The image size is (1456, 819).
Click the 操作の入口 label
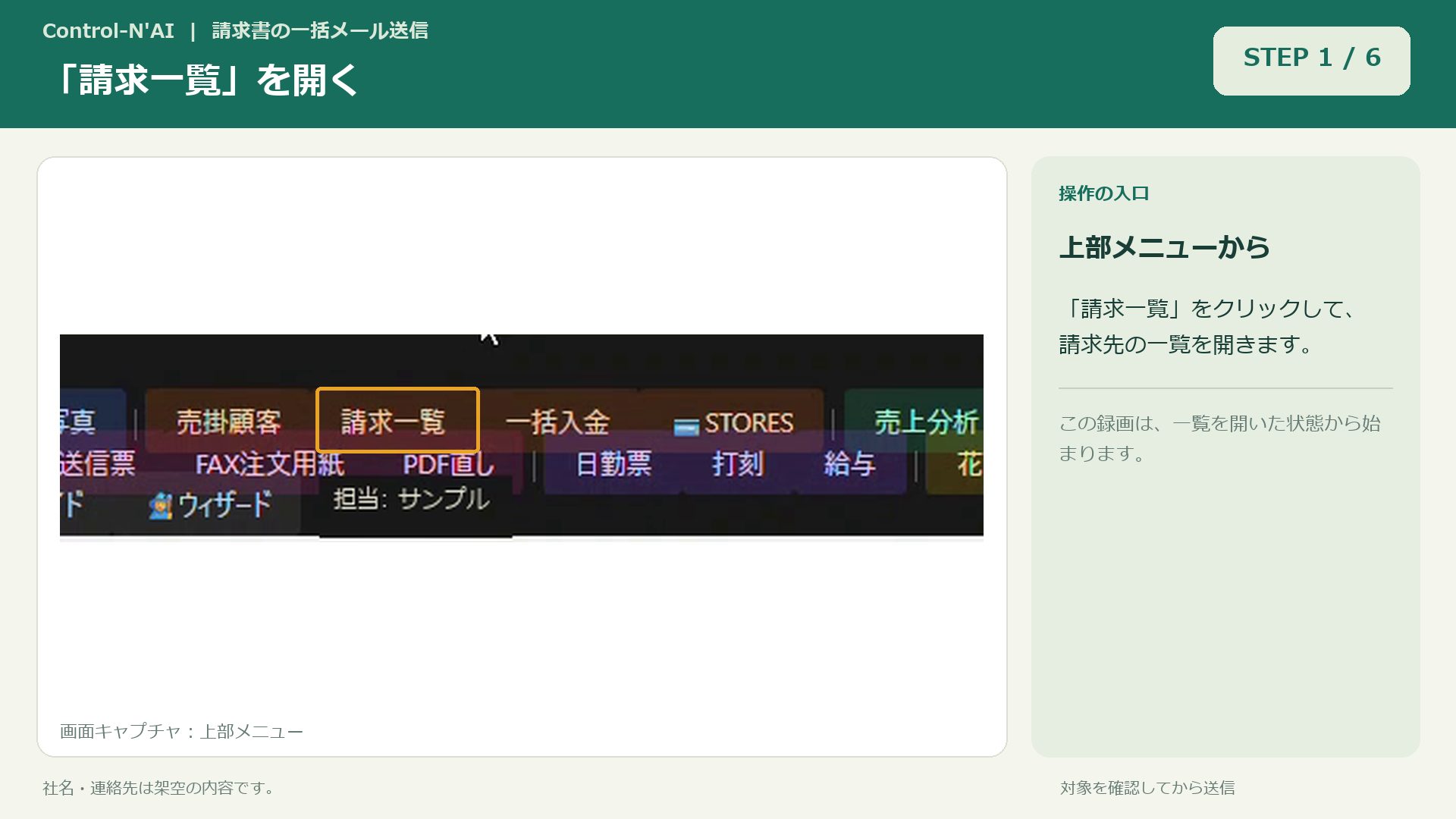click(1104, 193)
